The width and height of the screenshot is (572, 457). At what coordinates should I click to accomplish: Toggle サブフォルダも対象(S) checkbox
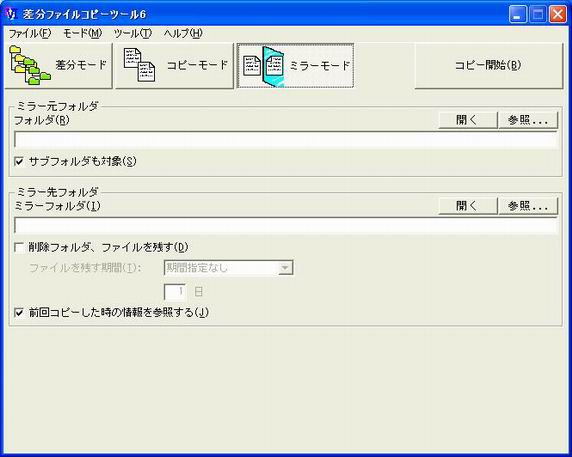click(x=19, y=161)
